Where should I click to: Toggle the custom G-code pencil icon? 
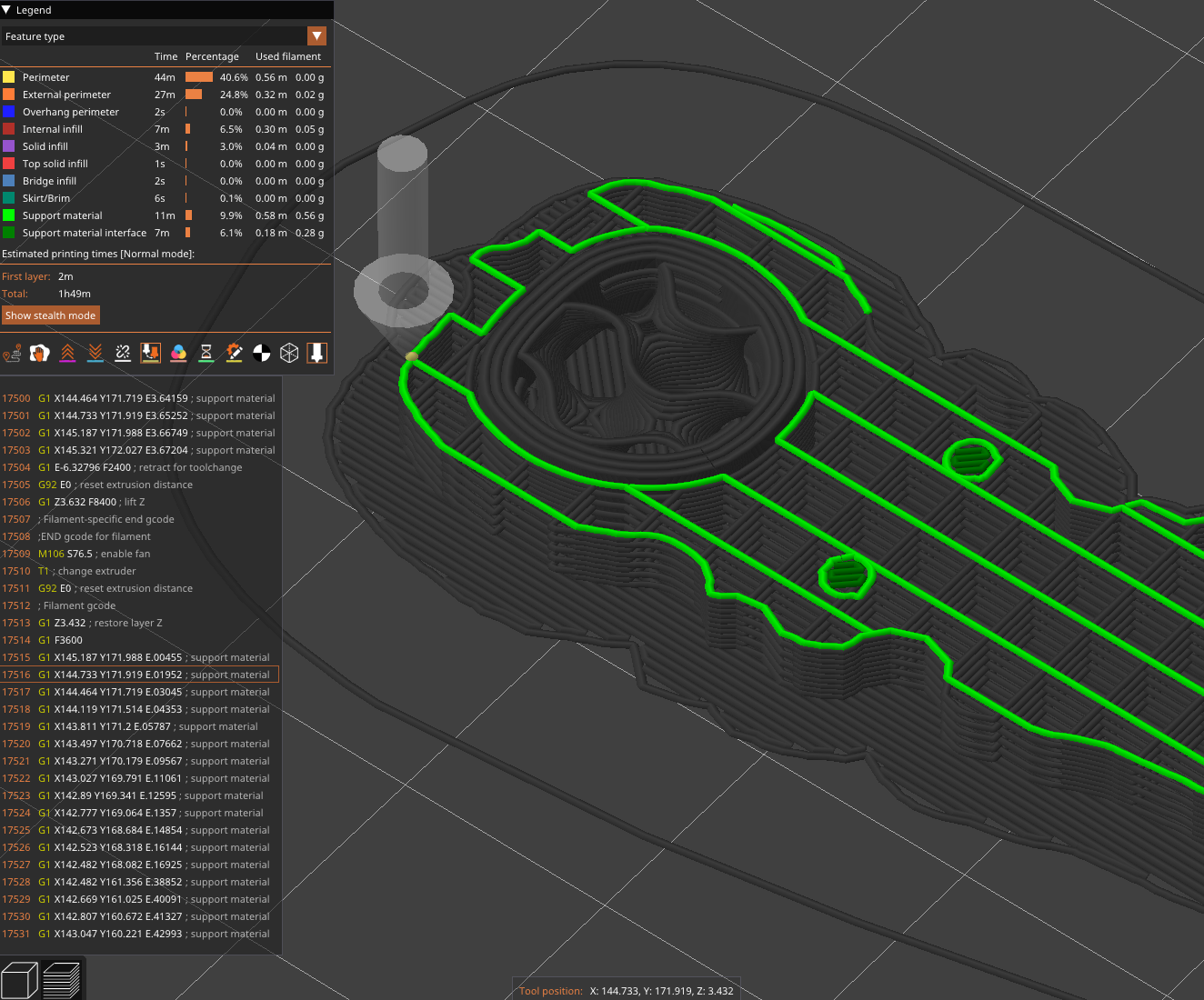234,353
